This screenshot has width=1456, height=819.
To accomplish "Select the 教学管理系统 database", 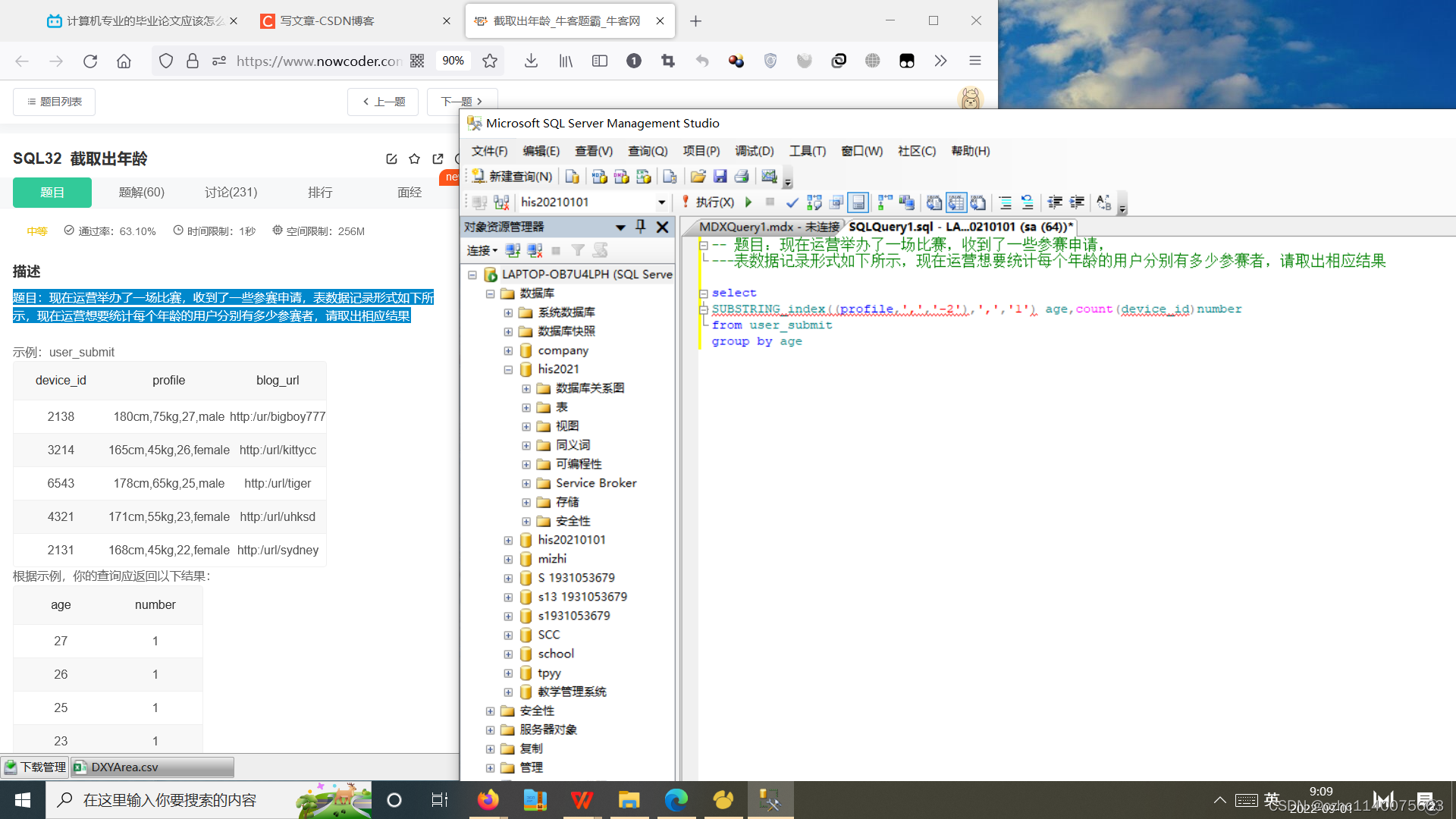I will [572, 692].
